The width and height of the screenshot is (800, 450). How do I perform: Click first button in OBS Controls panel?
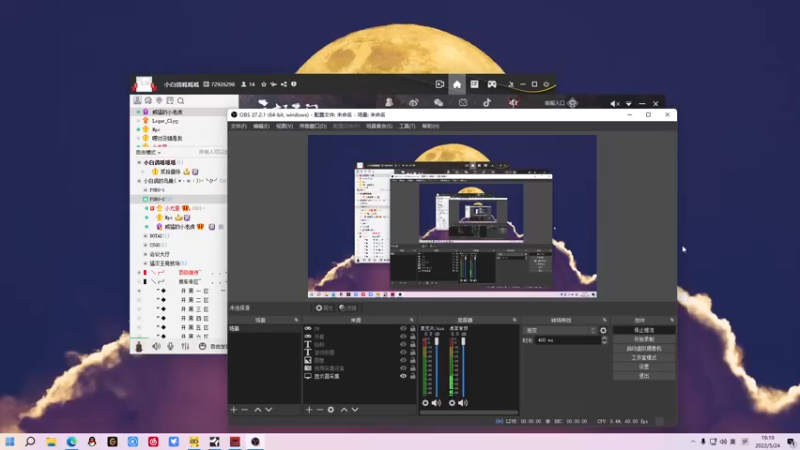(x=644, y=330)
